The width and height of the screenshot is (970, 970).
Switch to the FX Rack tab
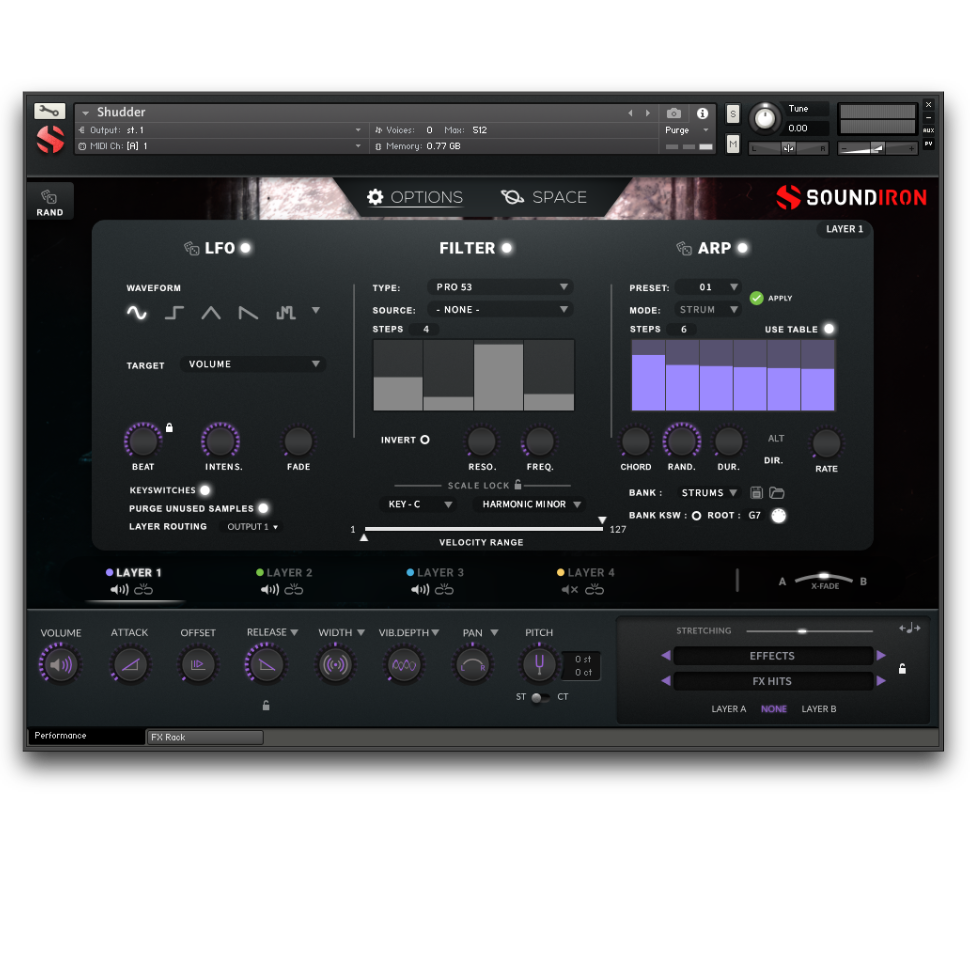pyautogui.click(x=204, y=737)
